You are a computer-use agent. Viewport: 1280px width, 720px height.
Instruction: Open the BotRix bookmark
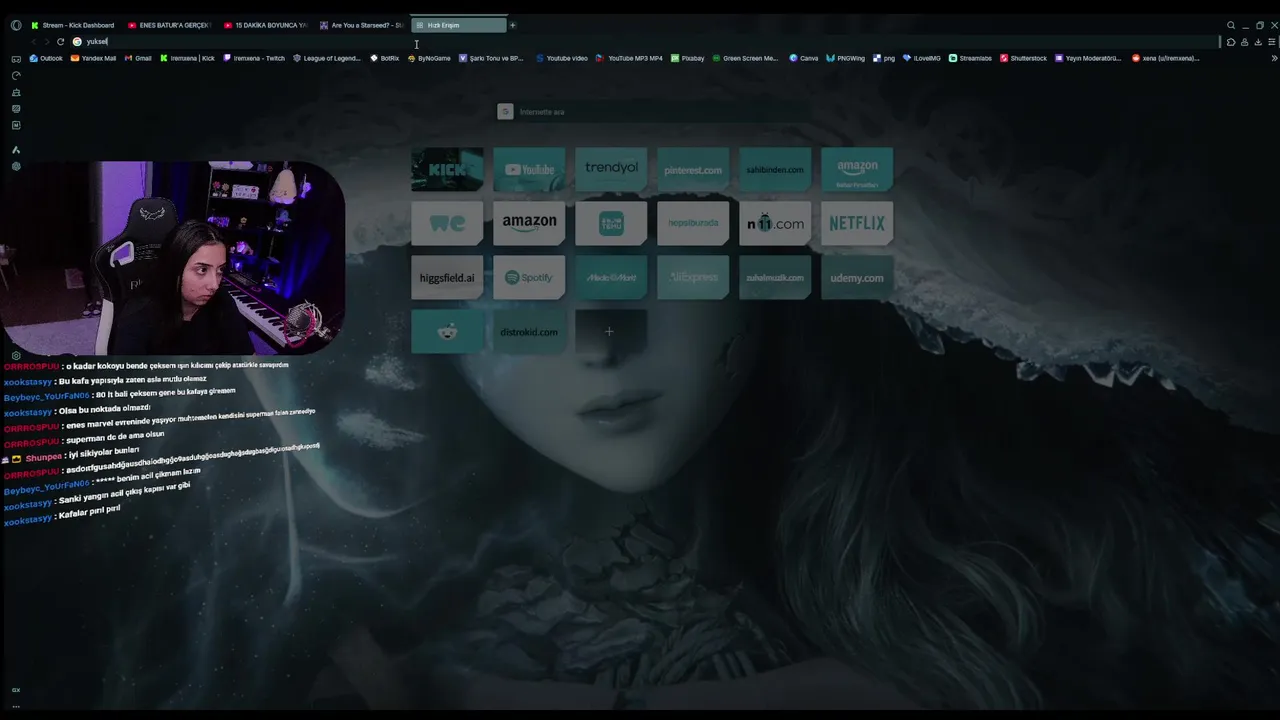click(x=385, y=58)
